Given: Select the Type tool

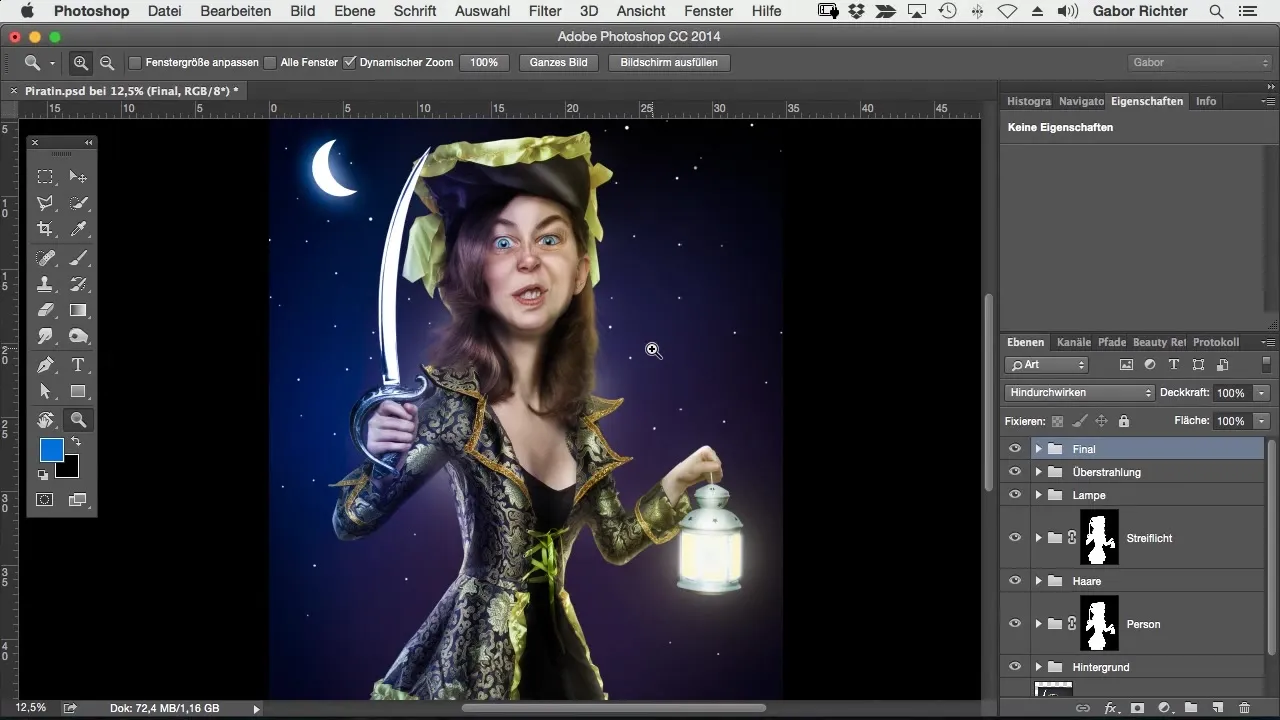Looking at the screenshot, I should (78, 365).
